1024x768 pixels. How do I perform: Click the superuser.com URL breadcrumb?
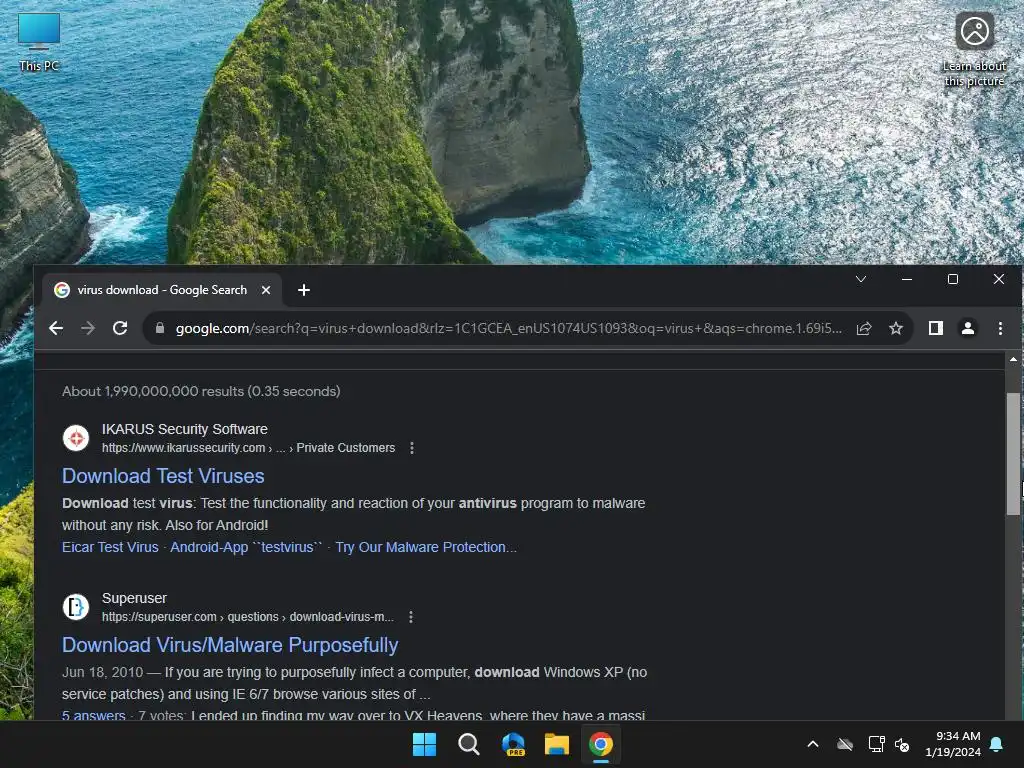pos(248,616)
